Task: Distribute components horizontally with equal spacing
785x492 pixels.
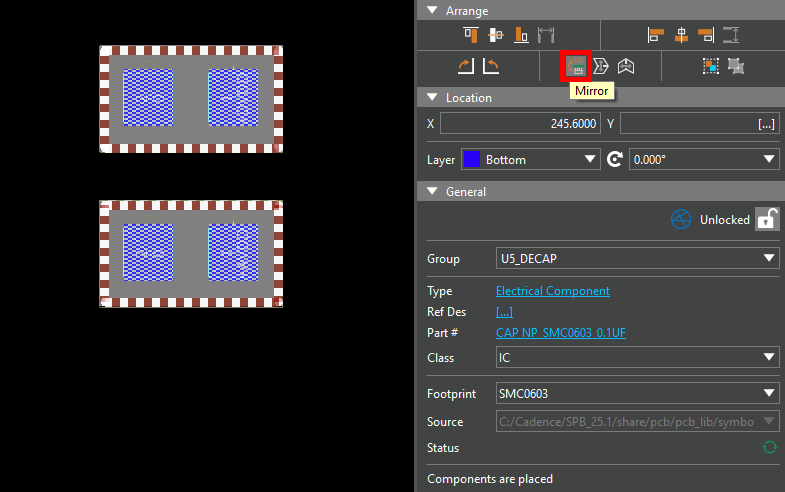Action: (x=546, y=35)
